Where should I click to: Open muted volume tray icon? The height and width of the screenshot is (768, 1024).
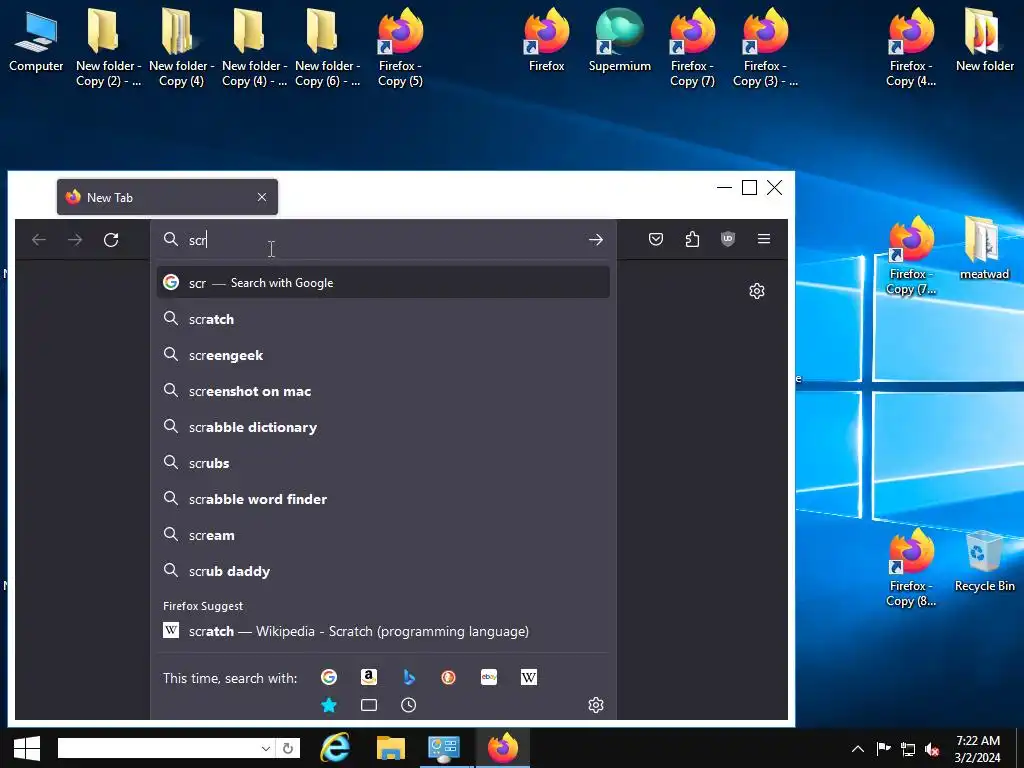coord(932,749)
